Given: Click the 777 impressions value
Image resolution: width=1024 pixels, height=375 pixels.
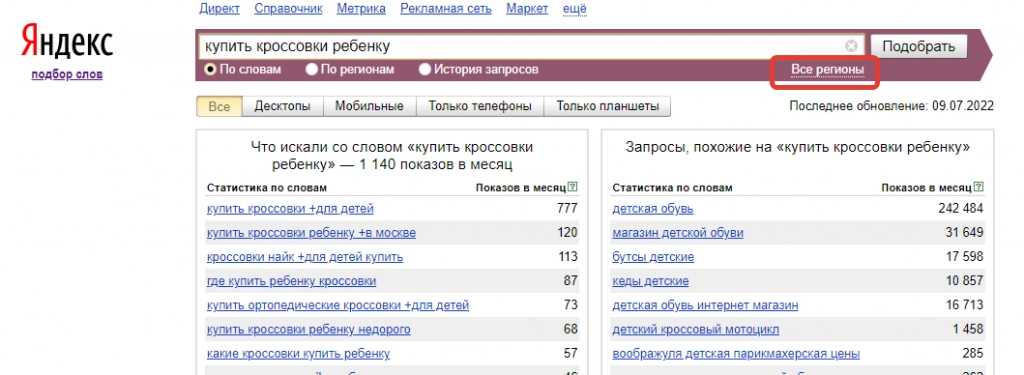Looking at the screenshot, I should click(x=568, y=209).
